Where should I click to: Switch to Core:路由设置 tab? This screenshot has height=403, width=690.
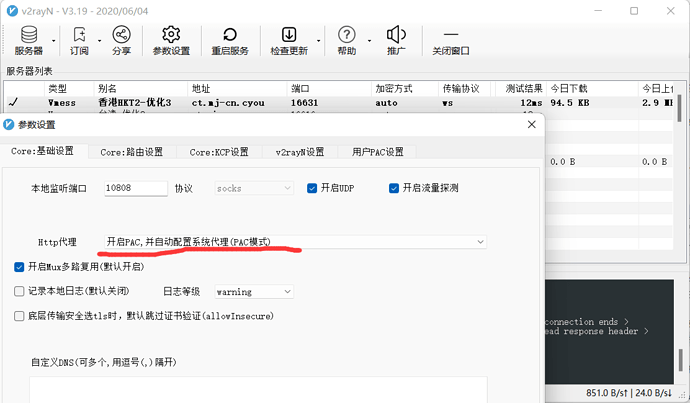pyautogui.click(x=131, y=152)
